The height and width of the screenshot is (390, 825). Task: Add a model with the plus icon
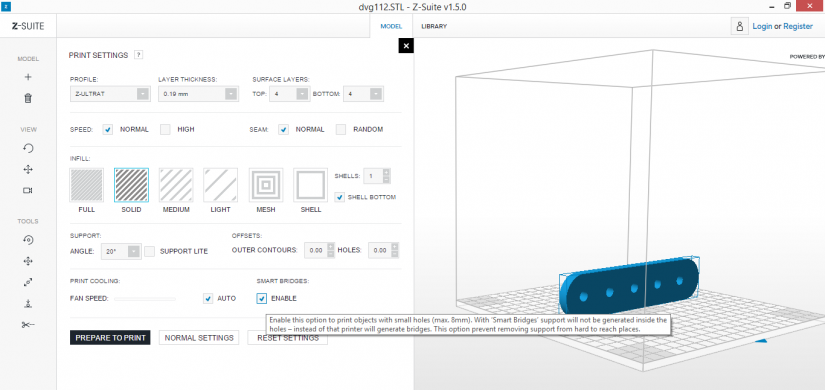[28, 77]
